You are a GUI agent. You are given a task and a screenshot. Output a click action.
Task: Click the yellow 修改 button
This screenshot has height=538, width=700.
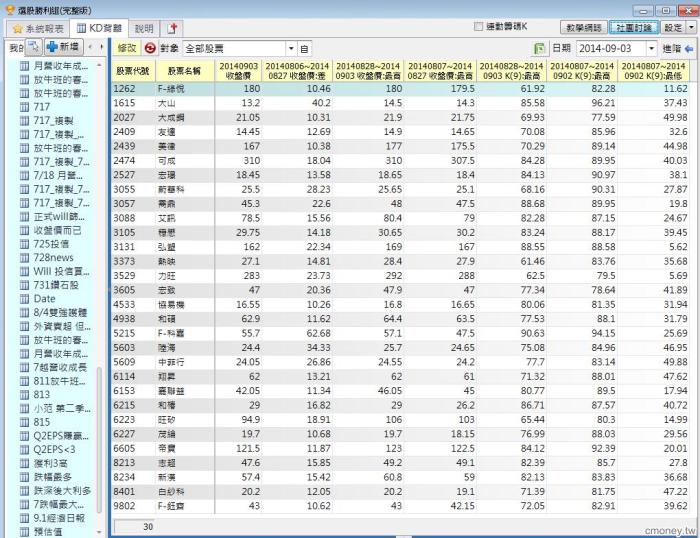(x=127, y=48)
